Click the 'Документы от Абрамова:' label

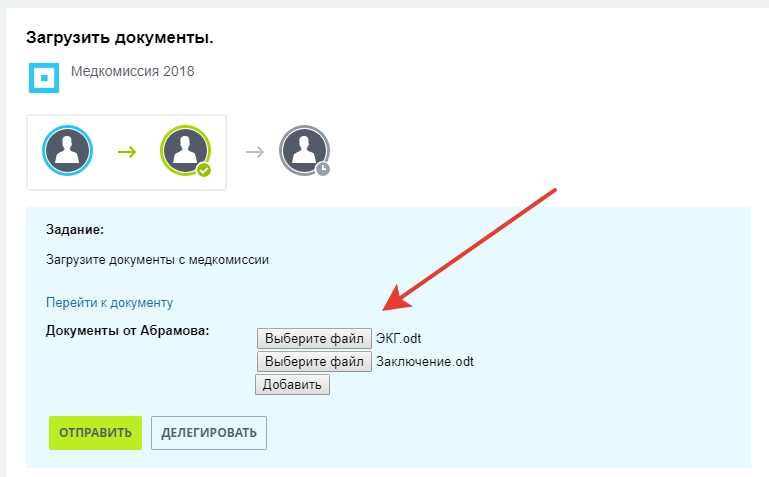click(128, 331)
